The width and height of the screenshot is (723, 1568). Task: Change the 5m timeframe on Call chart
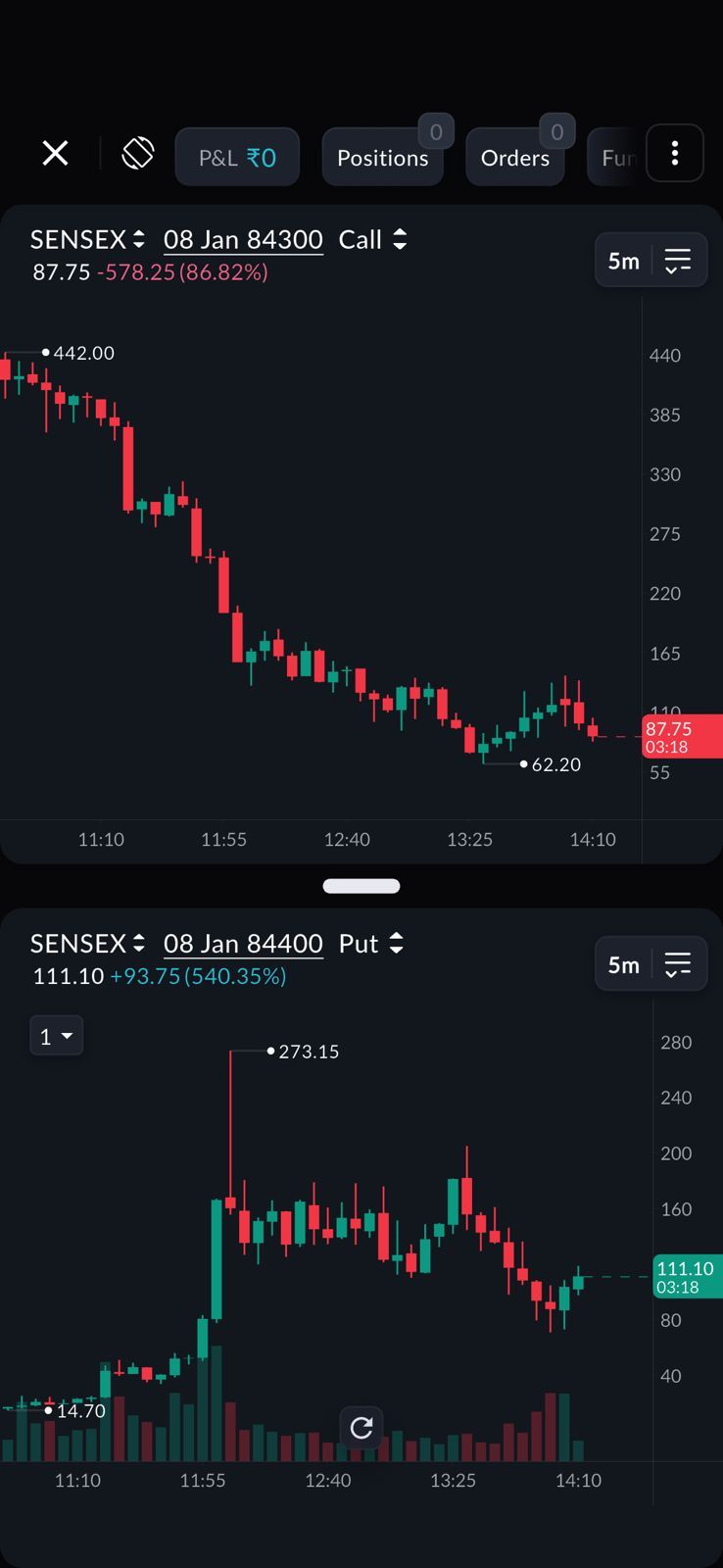(x=623, y=261)
